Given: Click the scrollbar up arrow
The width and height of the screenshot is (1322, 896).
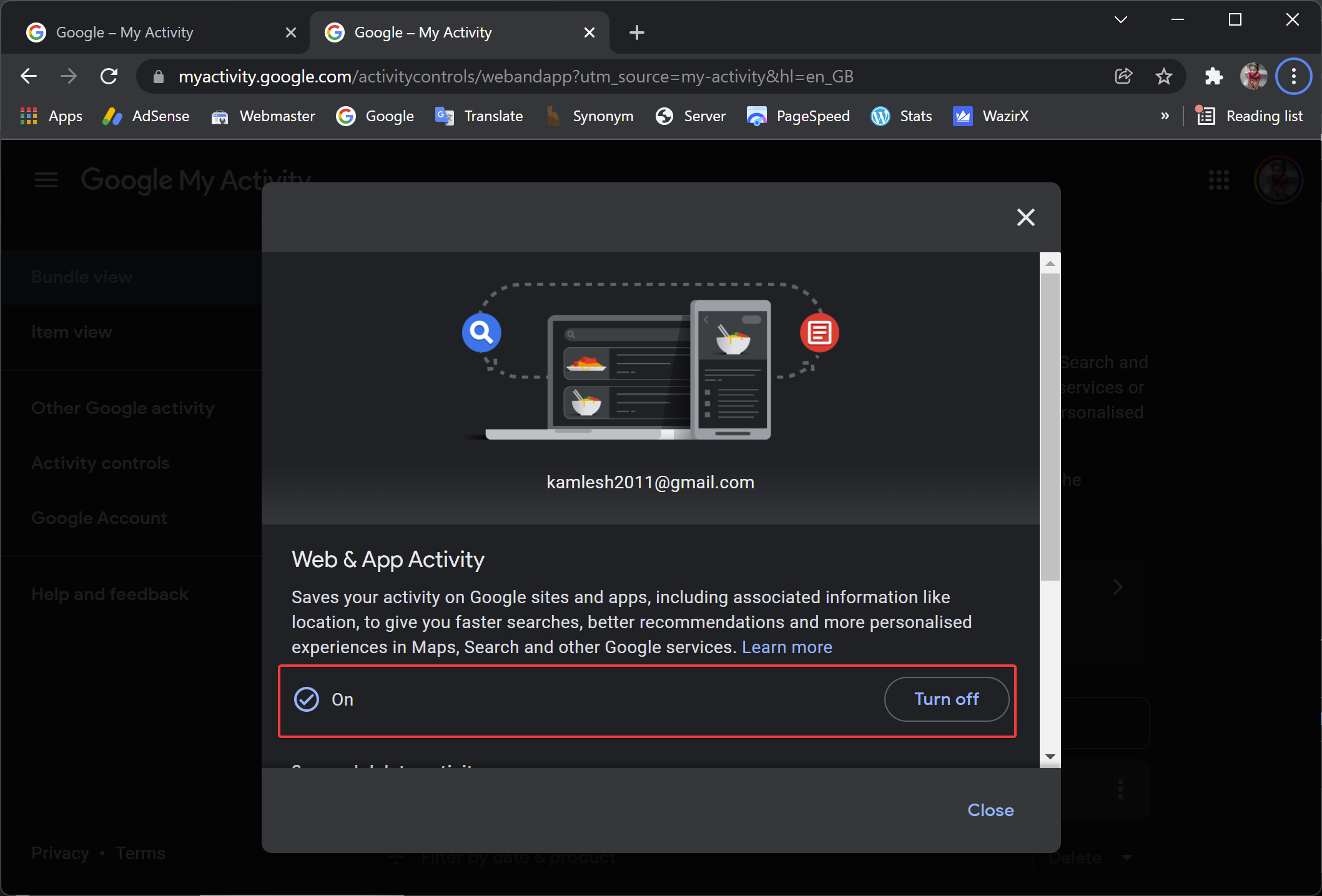Looking at the screenshot, I should pos(1050,263).
